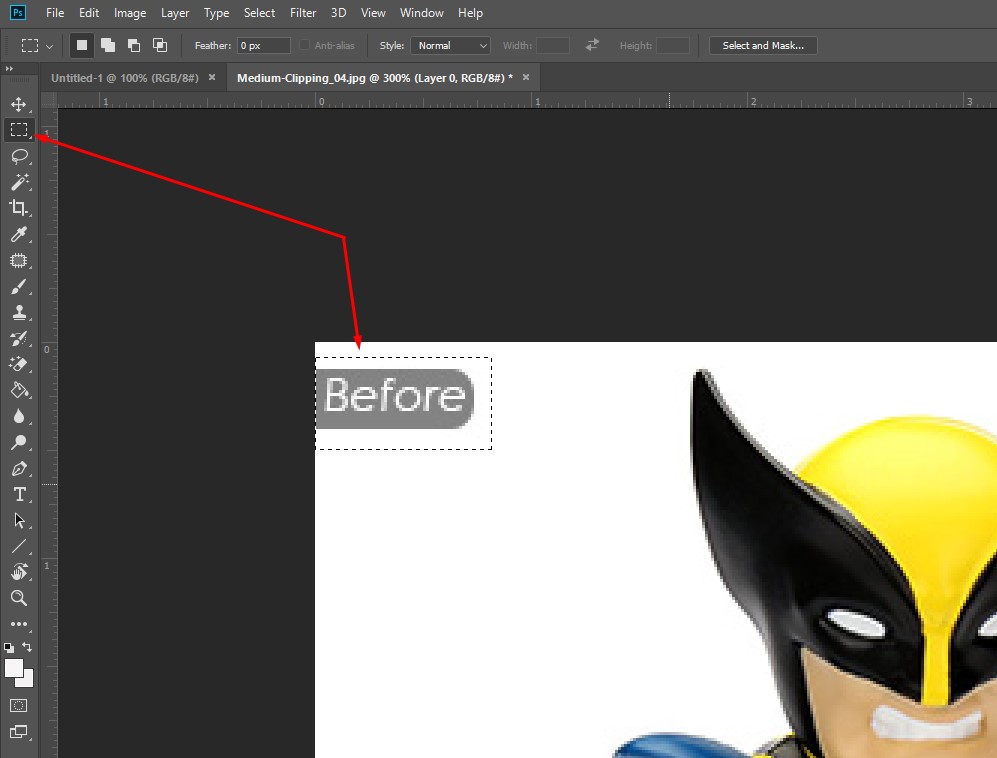The height and width of the screenshot is (758, 997).
Task: Expand the toolbar double-arrow collapse control
Action: tap(9, 69)
